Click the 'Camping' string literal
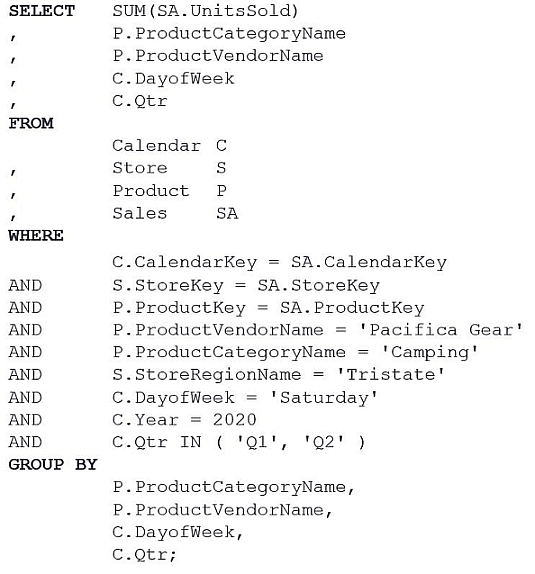This screenshot has height=574, width=535. [x=430, y=353]
